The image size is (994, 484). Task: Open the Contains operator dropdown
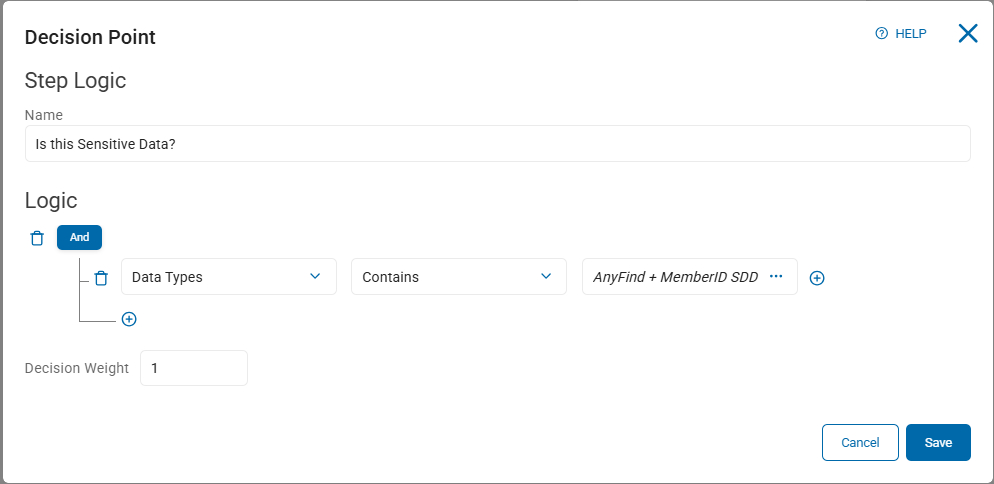tap(458, 277)
